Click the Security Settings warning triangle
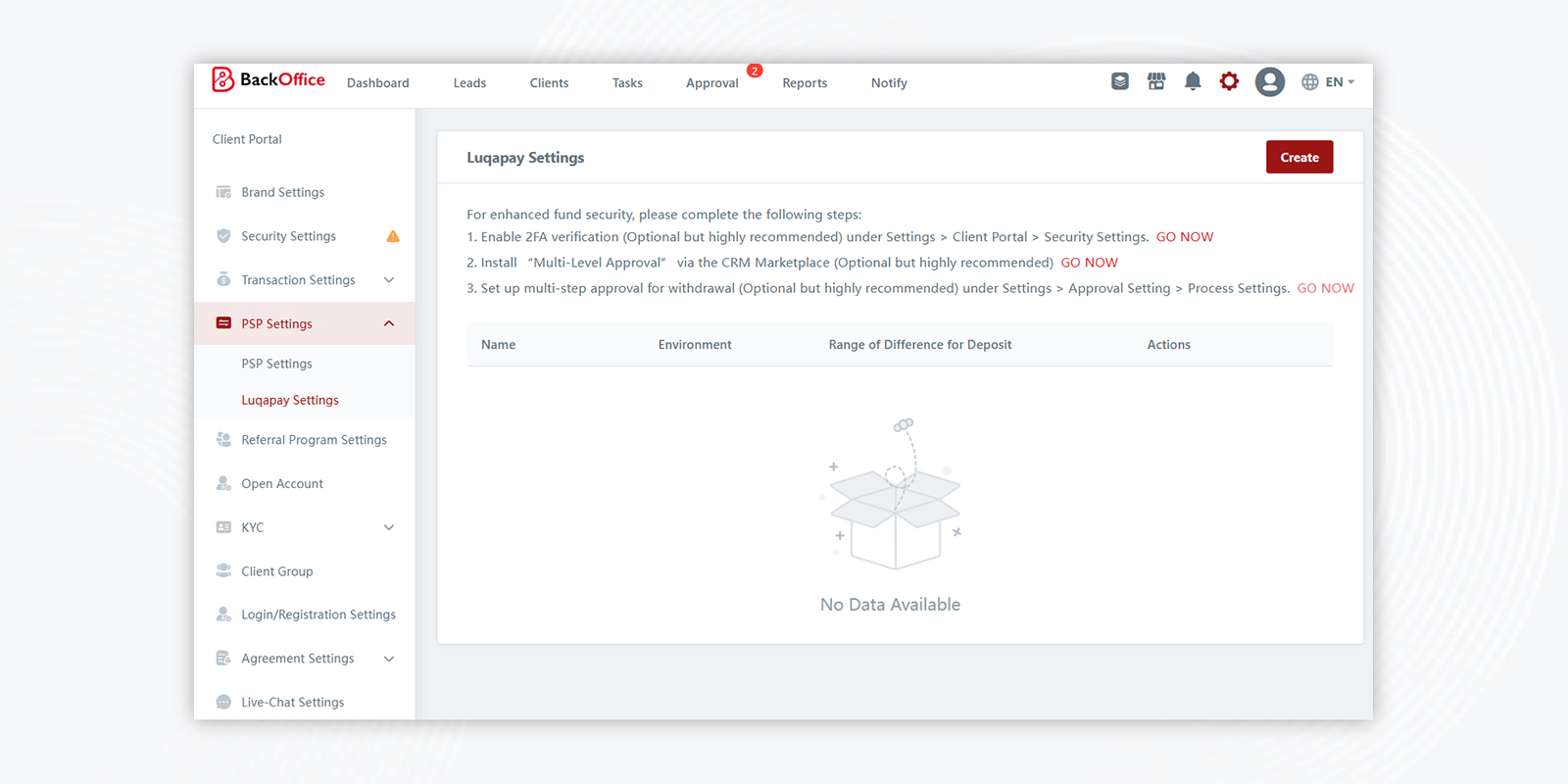The height and width of the screenshot is (784, 1568). click(393, 236)
